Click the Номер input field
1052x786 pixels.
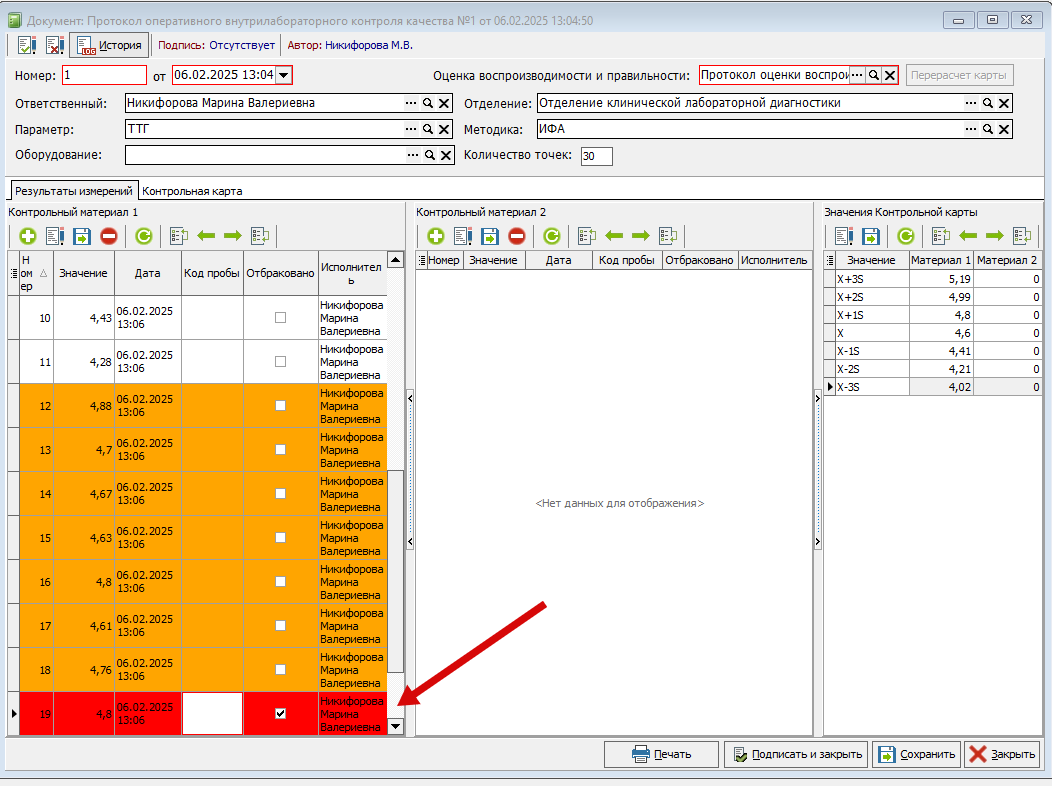[104, 75]
